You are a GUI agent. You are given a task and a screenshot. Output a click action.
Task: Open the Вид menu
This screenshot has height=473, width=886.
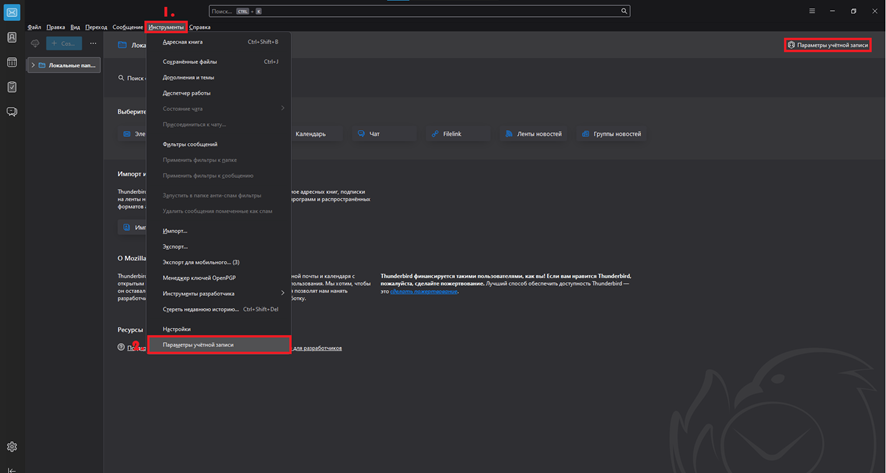(x=75, y=27)
